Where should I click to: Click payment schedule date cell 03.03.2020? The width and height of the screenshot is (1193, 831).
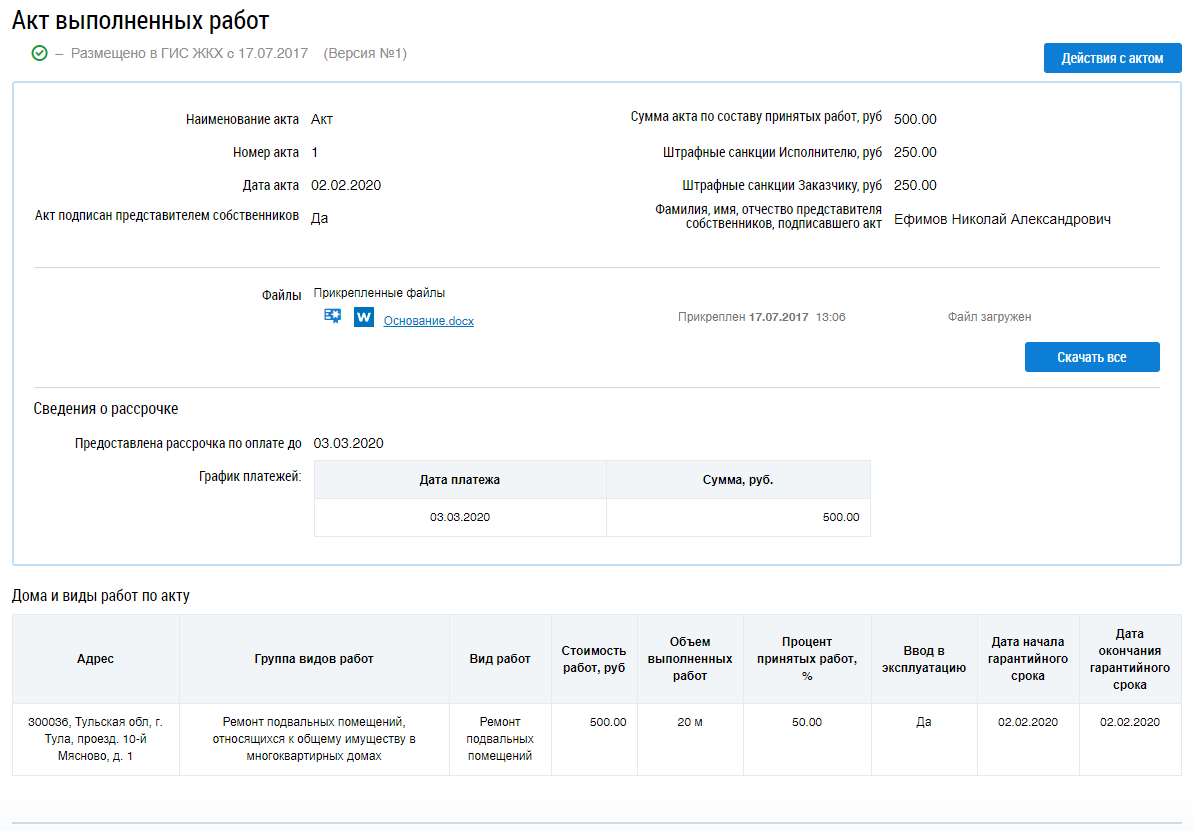pyautogui.click(x=460, y=517)
